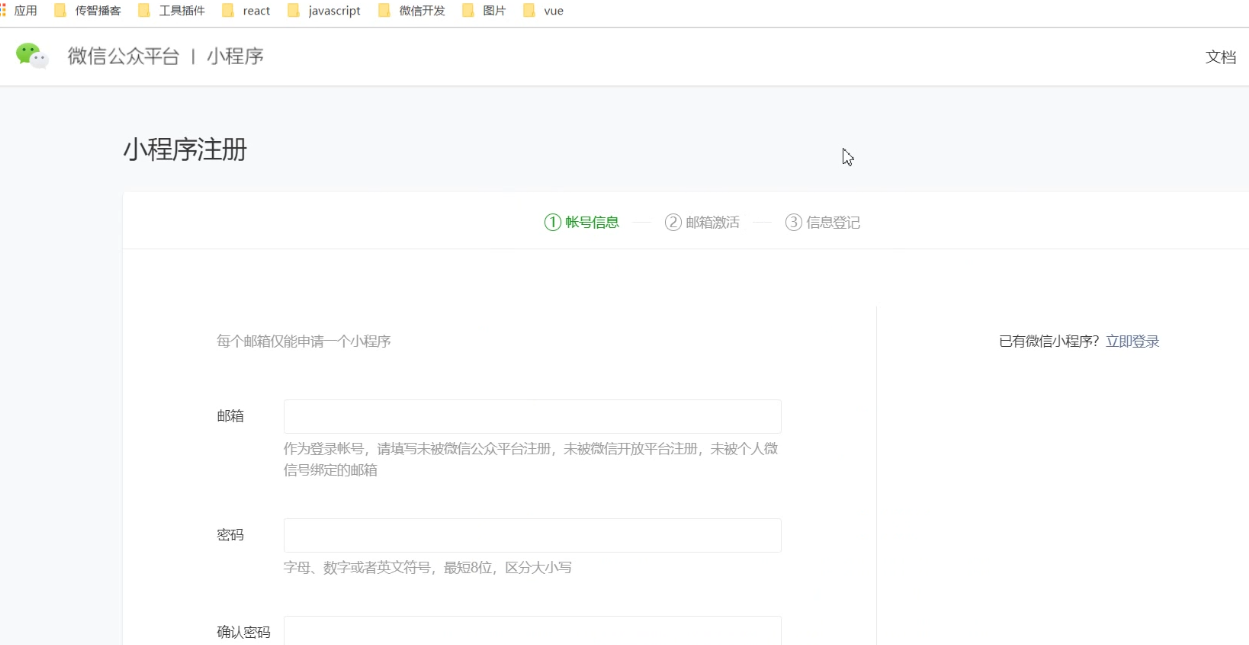Click the 确认密码 confirm password field

(531, 632)
